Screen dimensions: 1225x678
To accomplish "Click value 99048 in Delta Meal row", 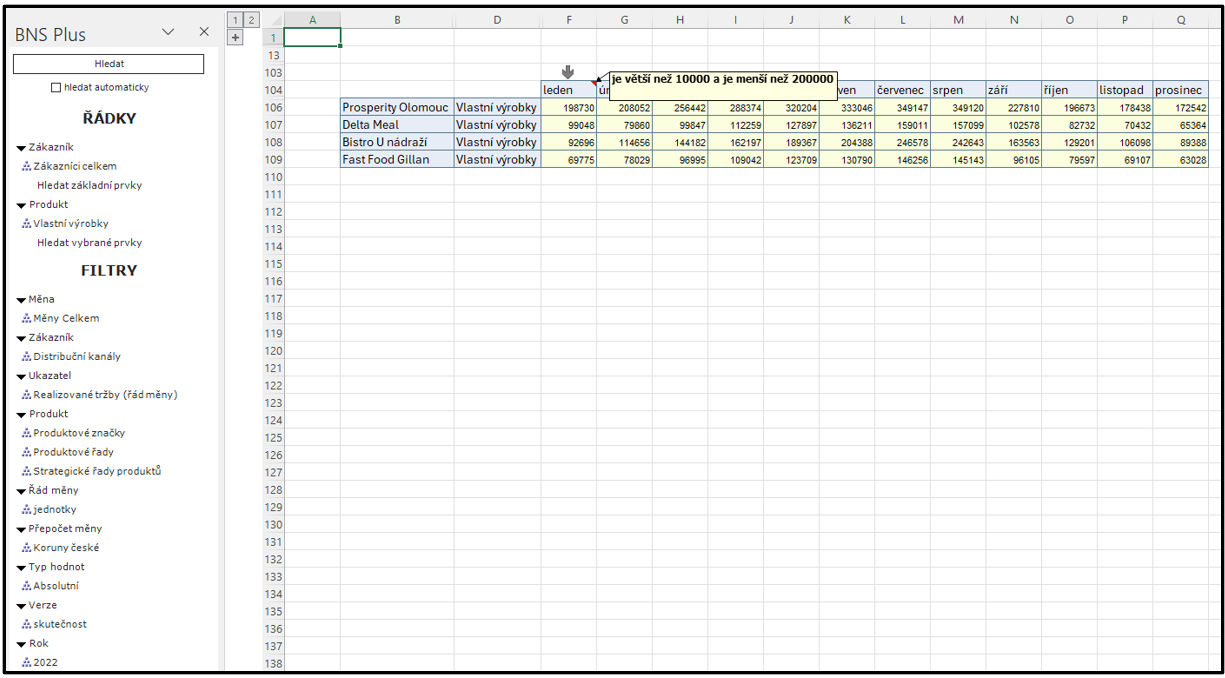I will 569,125.
